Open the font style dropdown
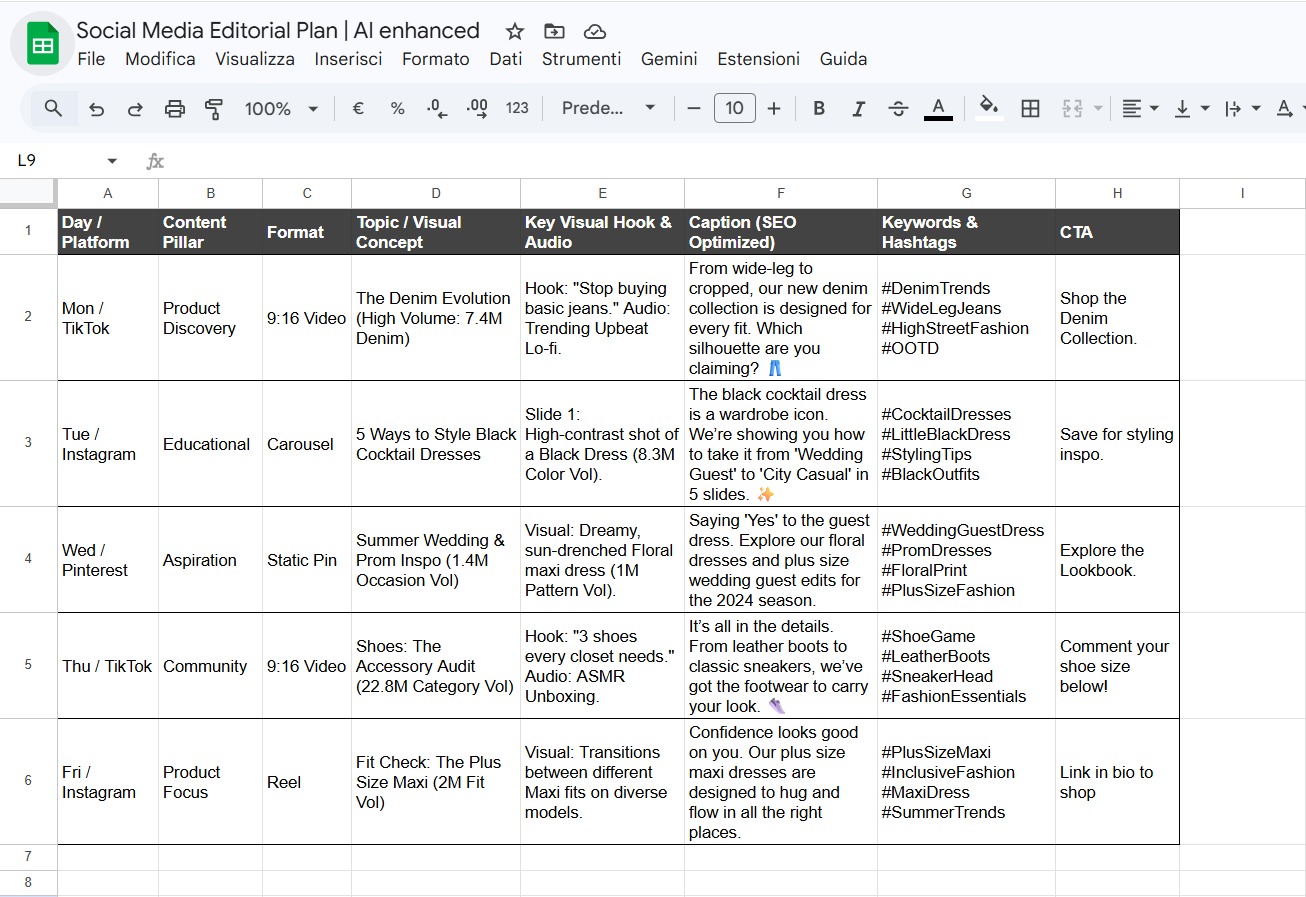This screenshot has height=897, width=1306. click(608, 108)
